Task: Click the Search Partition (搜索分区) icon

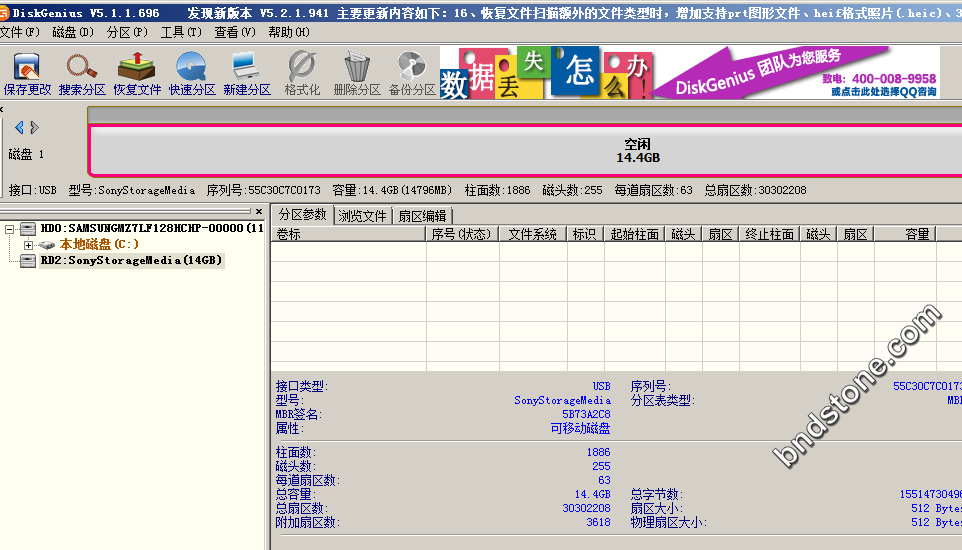Action: [82, 74]
